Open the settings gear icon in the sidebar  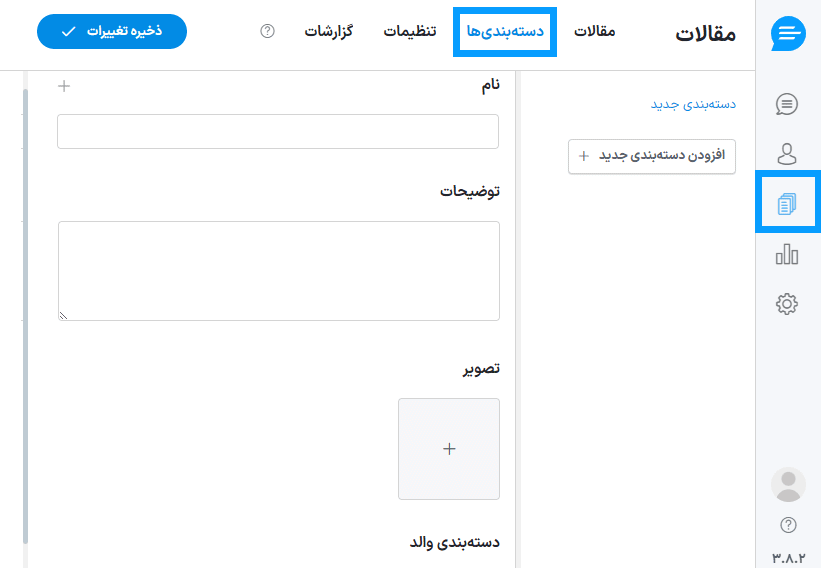coord(787,304)
